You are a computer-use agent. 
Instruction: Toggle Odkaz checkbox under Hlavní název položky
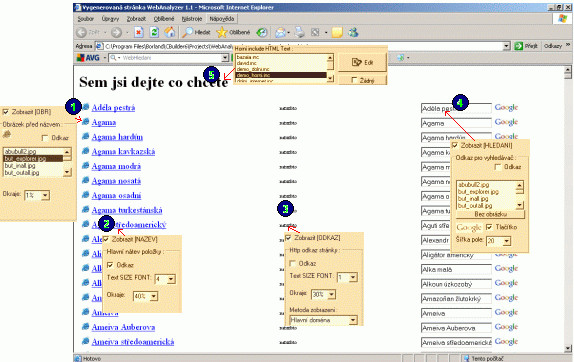(x=110, y=265)
